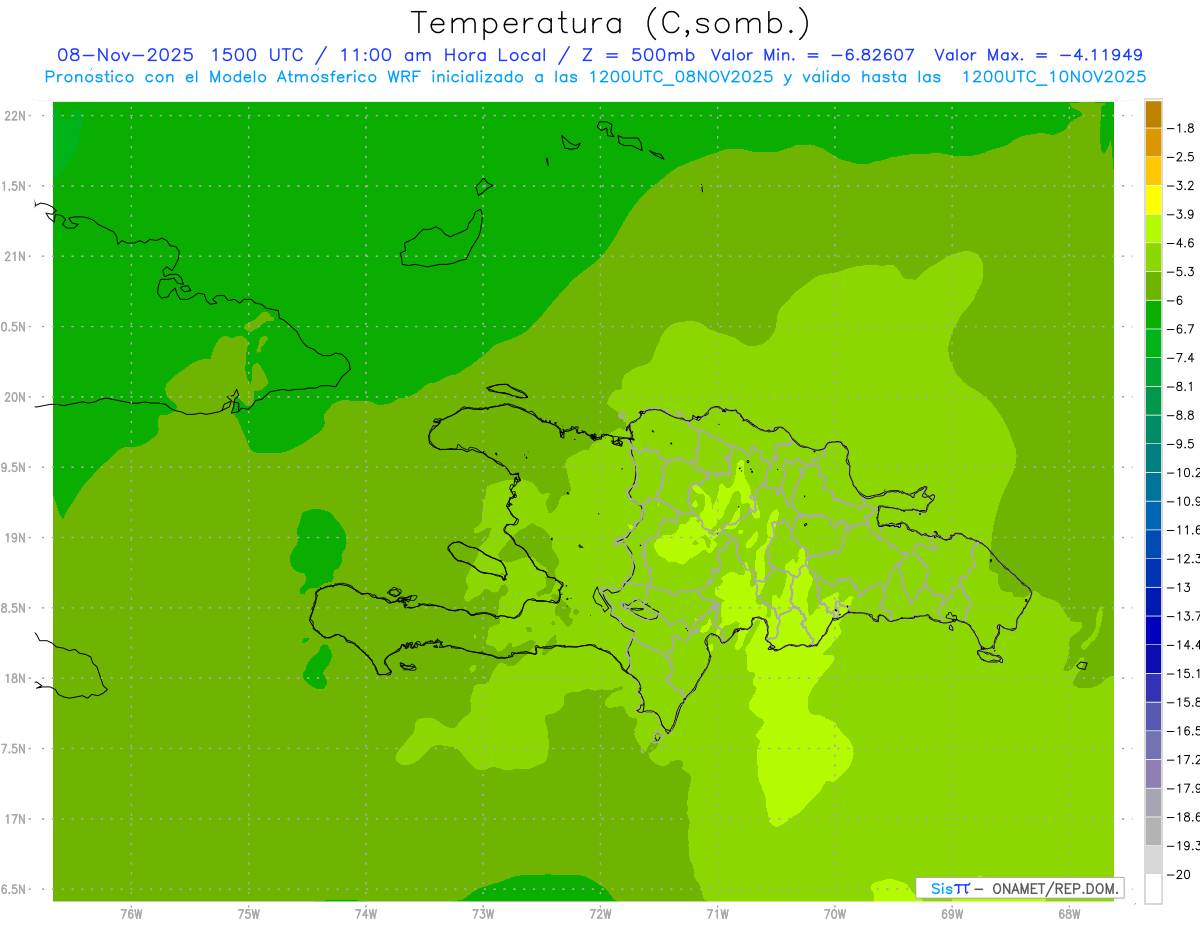This screenshot has height=927, width=1200.
Task: Click the blue swatch between -11.6 and -12.3
Action: [1153, 544]
